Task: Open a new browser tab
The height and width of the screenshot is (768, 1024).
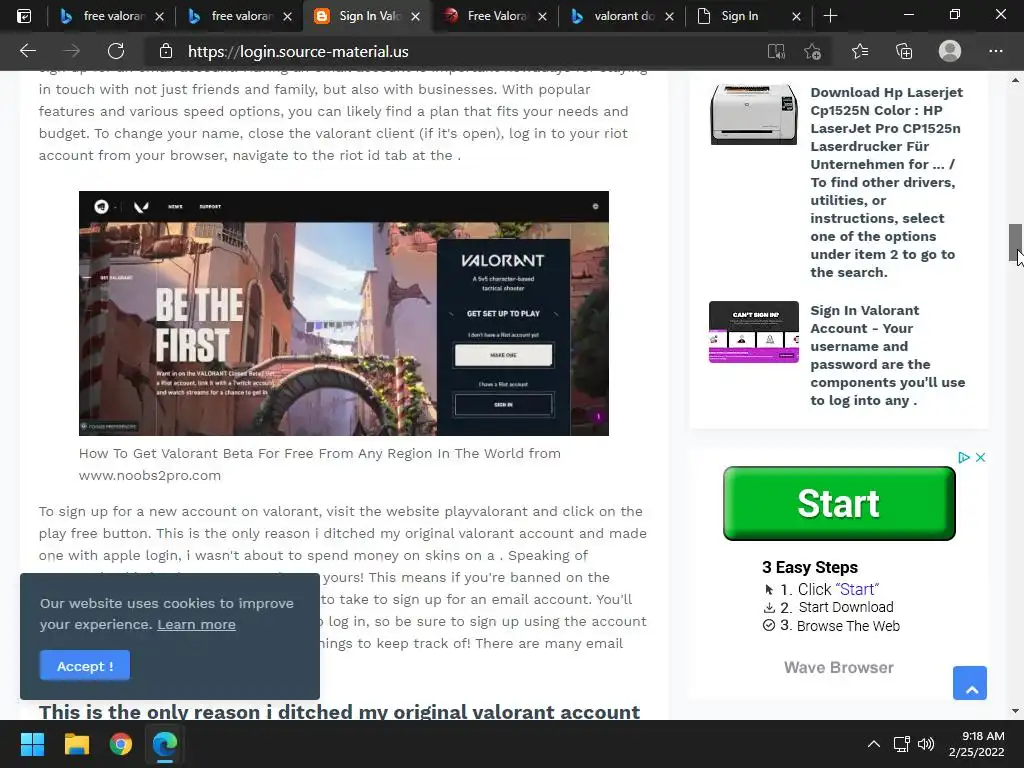Action: pyautogui.click(x=830, y=16)
